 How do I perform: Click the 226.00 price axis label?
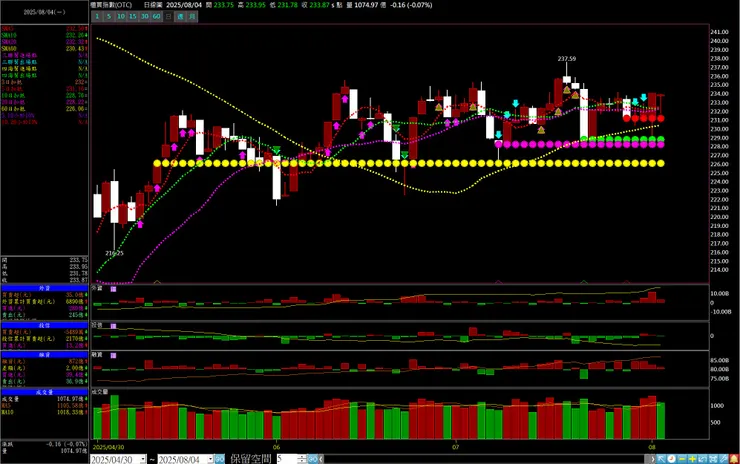[x=720, y=164]
